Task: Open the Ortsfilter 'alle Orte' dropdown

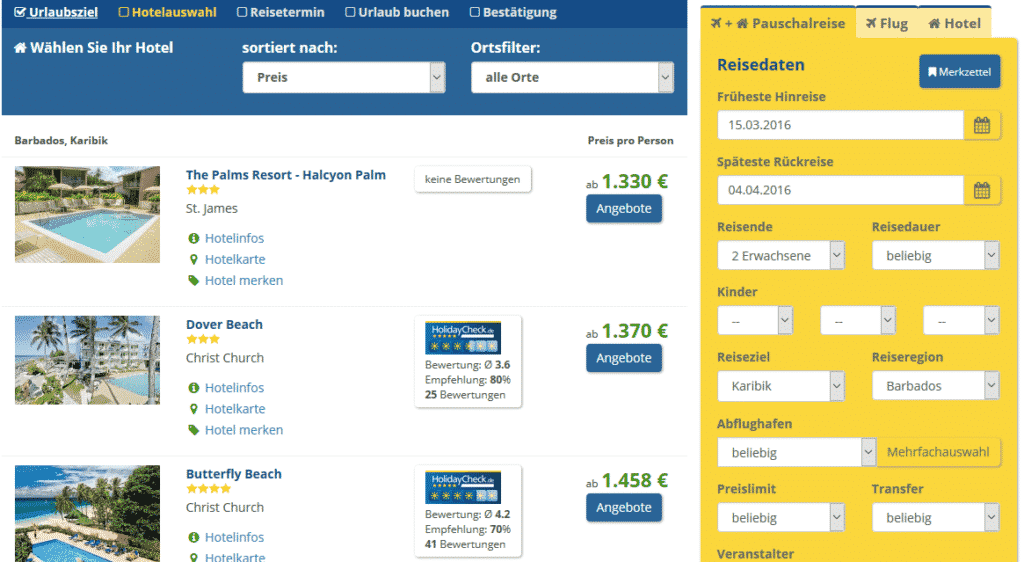Action: (x=572, y=78)
